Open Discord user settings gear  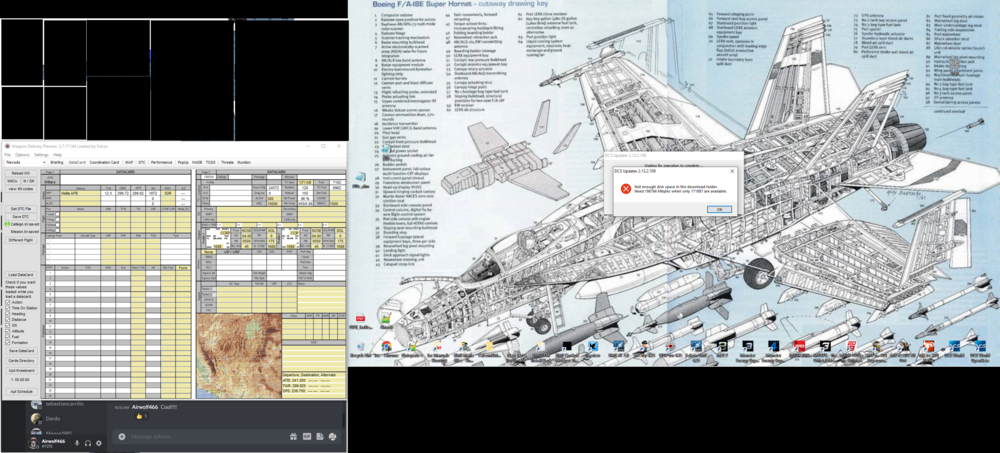pos(99,443)
